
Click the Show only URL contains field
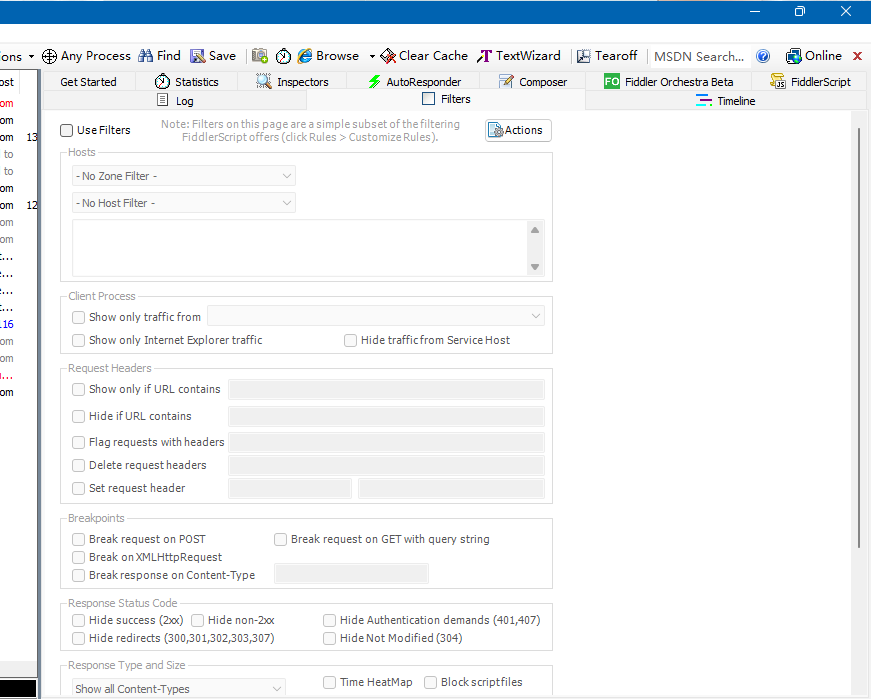[386, 390]
